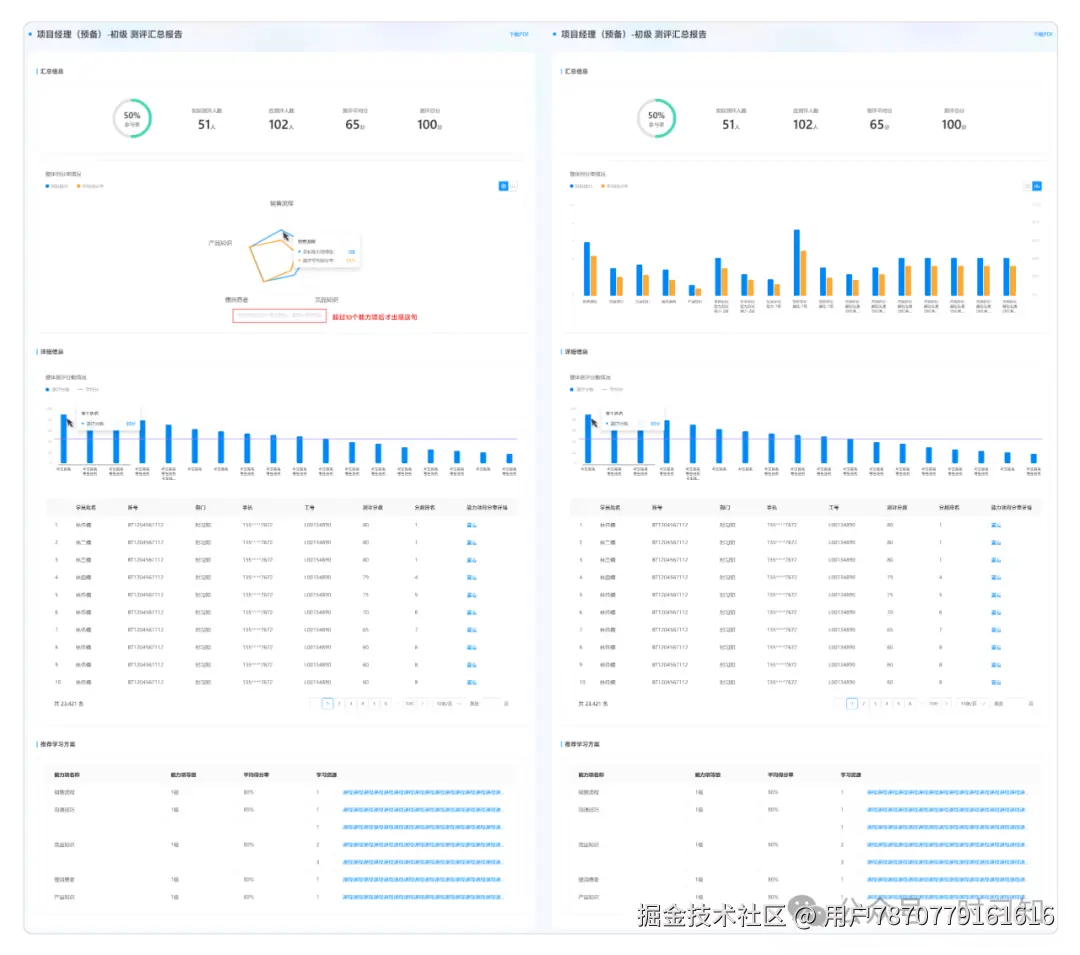Click value 51 in left summary stats

pos(205,125)
